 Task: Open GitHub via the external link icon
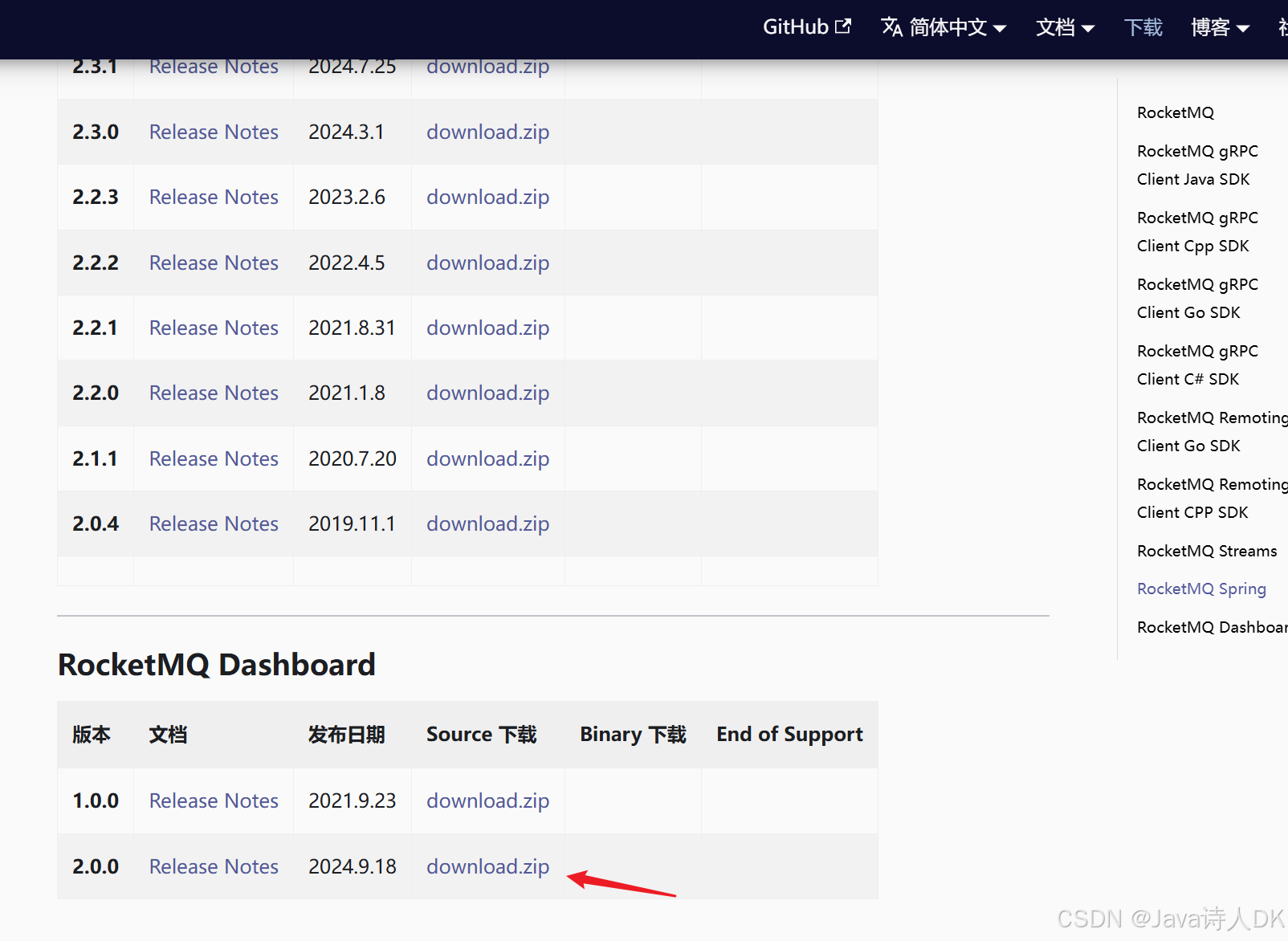(x=806, y=26)
